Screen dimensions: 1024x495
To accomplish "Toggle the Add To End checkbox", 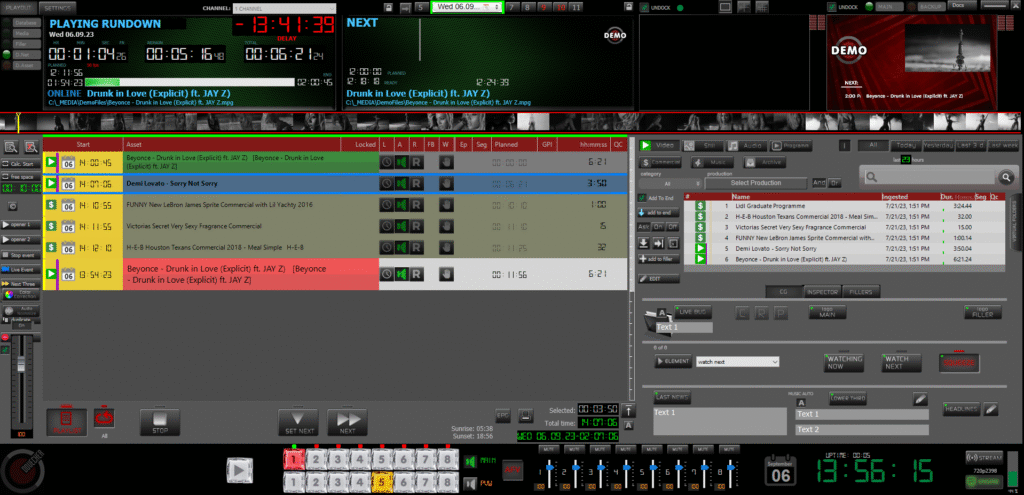I will [x=642, y=198].
